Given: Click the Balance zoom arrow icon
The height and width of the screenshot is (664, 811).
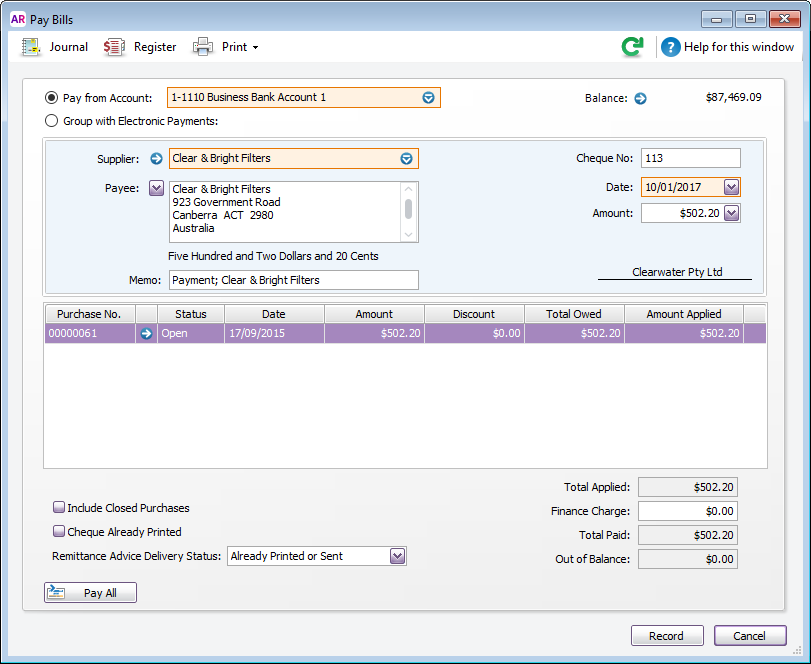Looking at the screenshot, I should click(641, 98).
